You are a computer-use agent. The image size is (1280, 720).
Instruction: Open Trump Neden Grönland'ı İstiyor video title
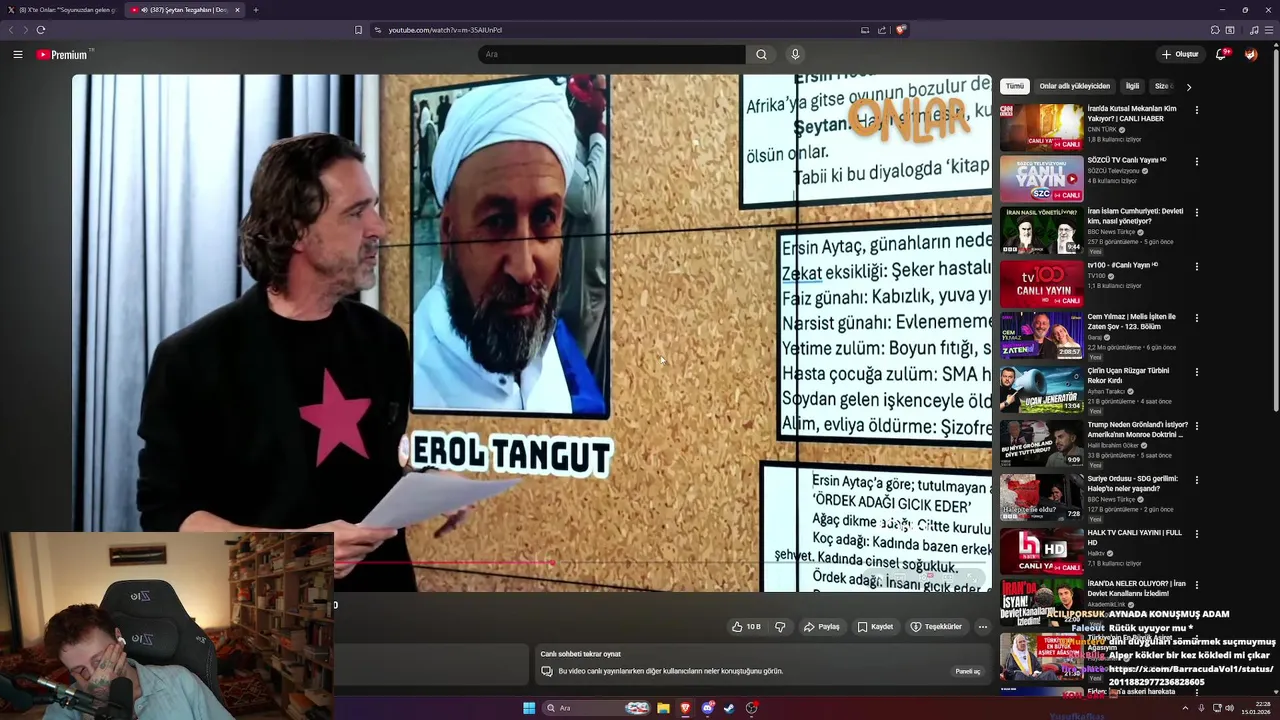pos(1137,430)
